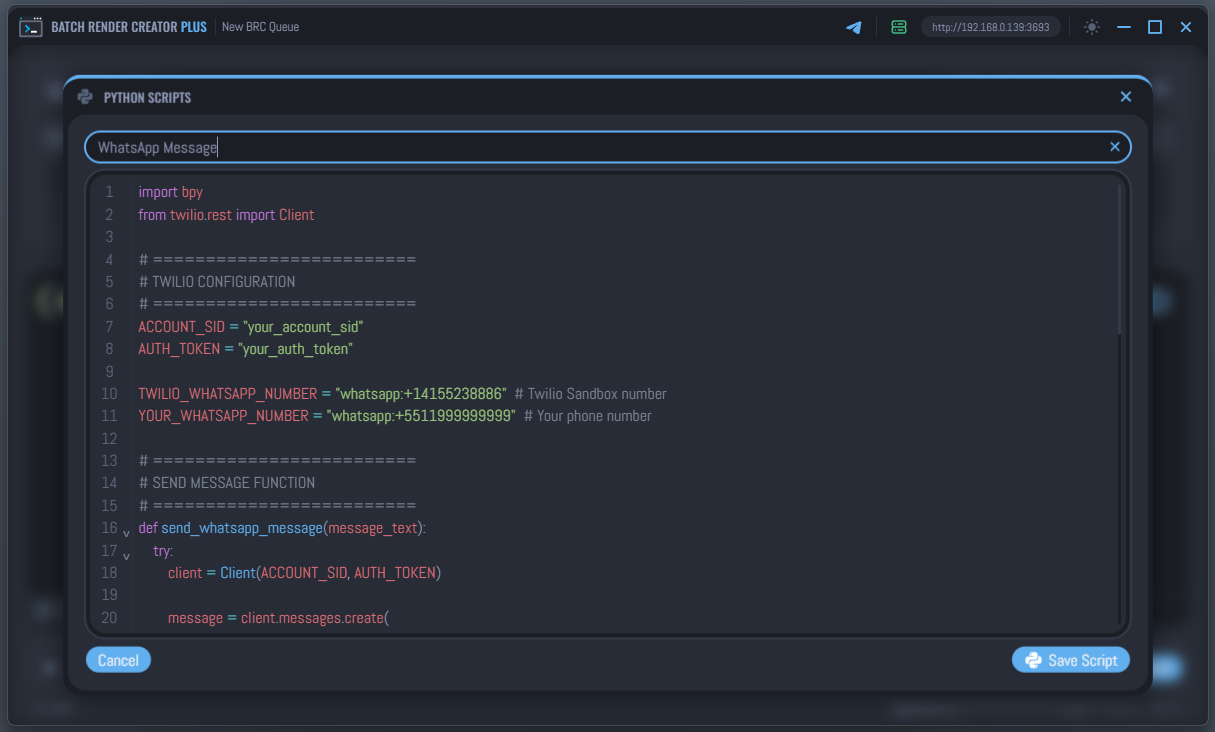Image resolution: width=1215 pixels, height=732 pixels.
Task: Click the "your_account_sid" string value
Action: (303, 327)
